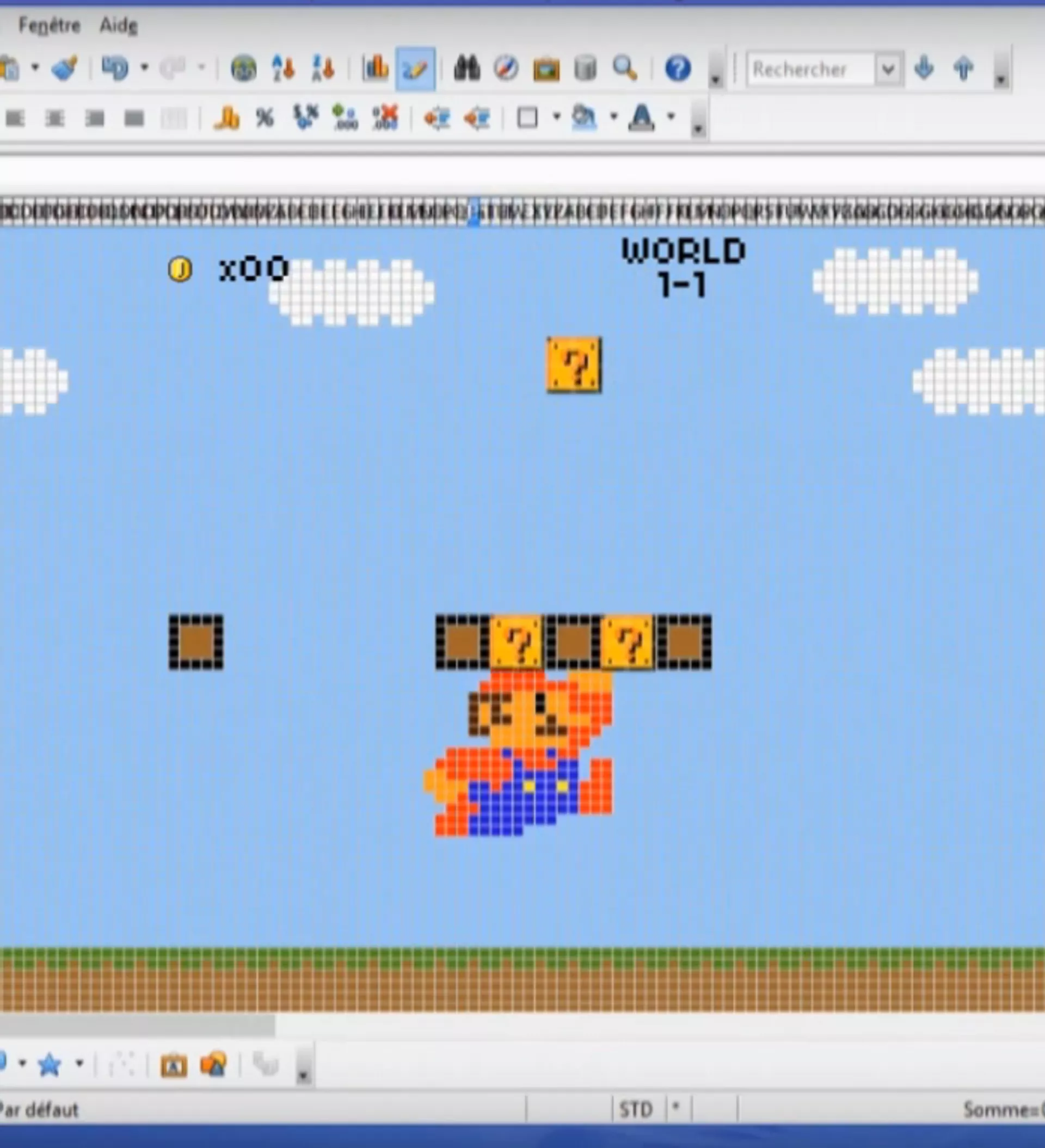
Task: Sort descending with the Z-A icon
Action: point(323,69)
